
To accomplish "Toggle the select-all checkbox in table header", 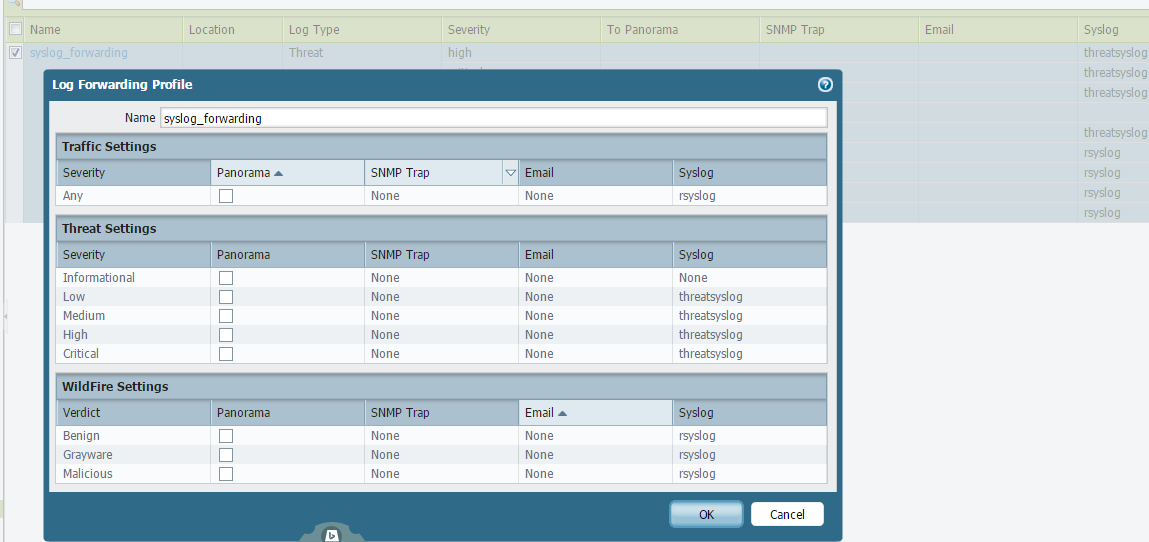I will point(15,30).
